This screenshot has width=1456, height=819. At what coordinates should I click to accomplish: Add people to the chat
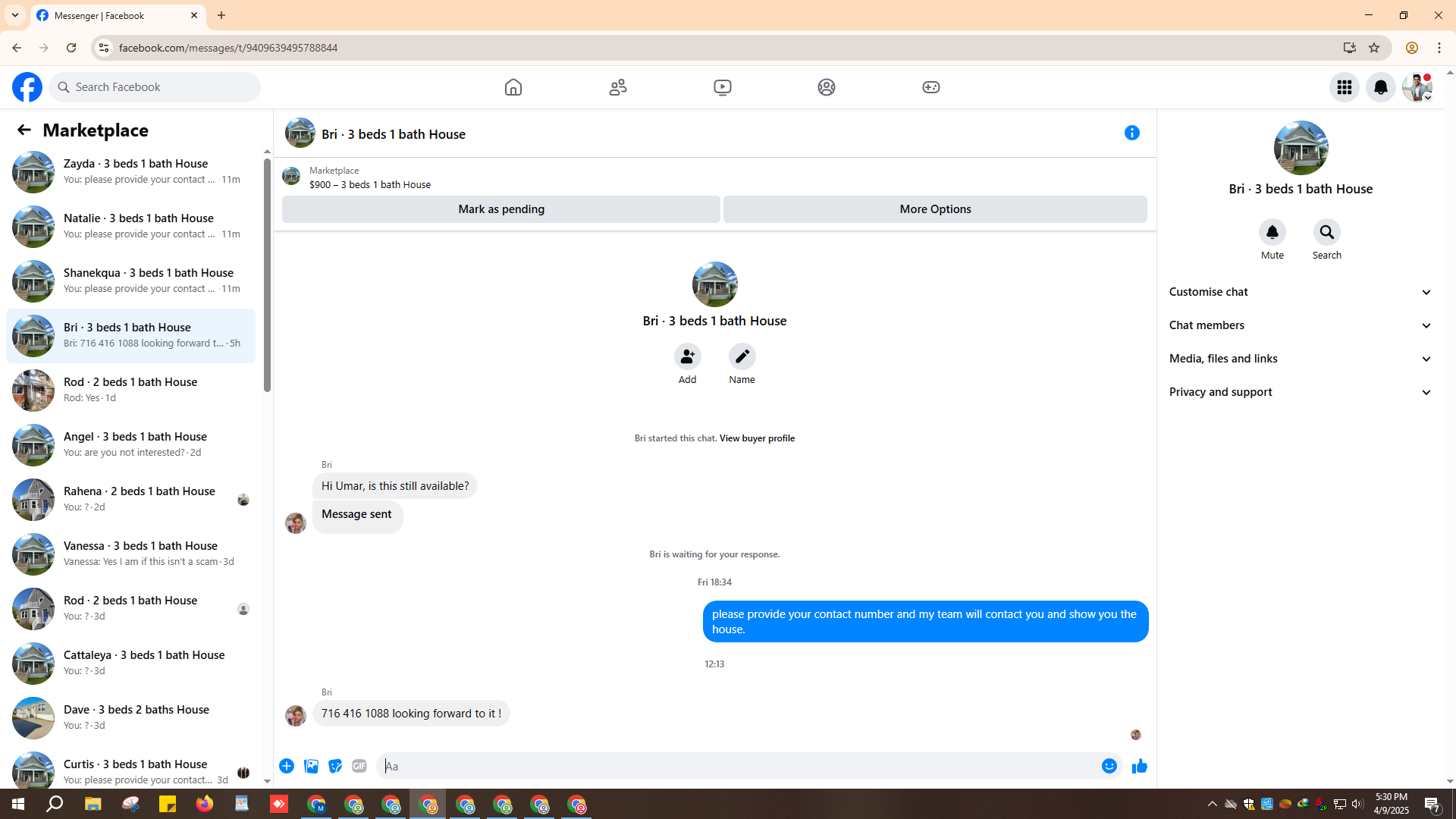click(x=688, y=356)
